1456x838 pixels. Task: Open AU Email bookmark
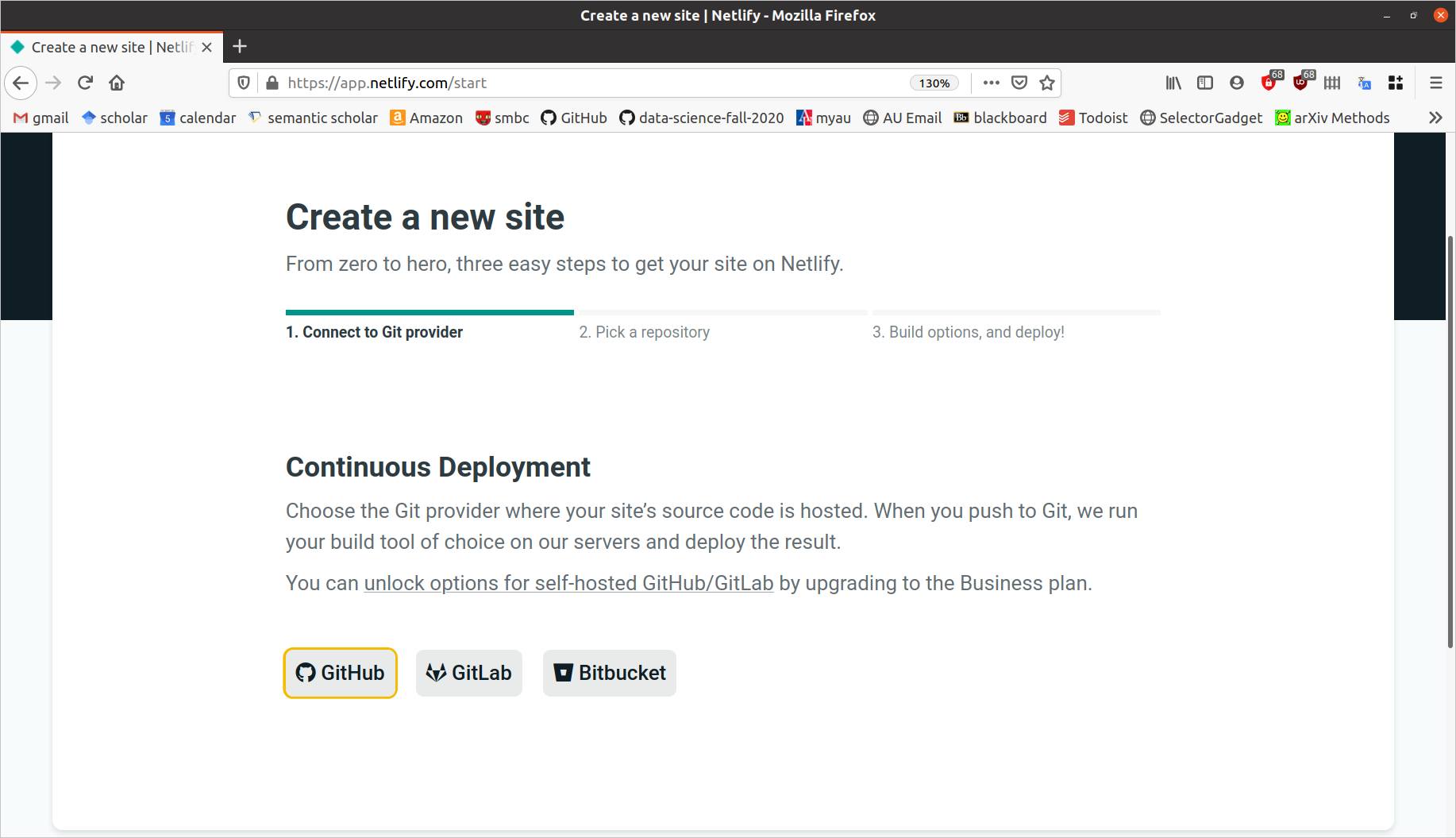coord(903,118)
